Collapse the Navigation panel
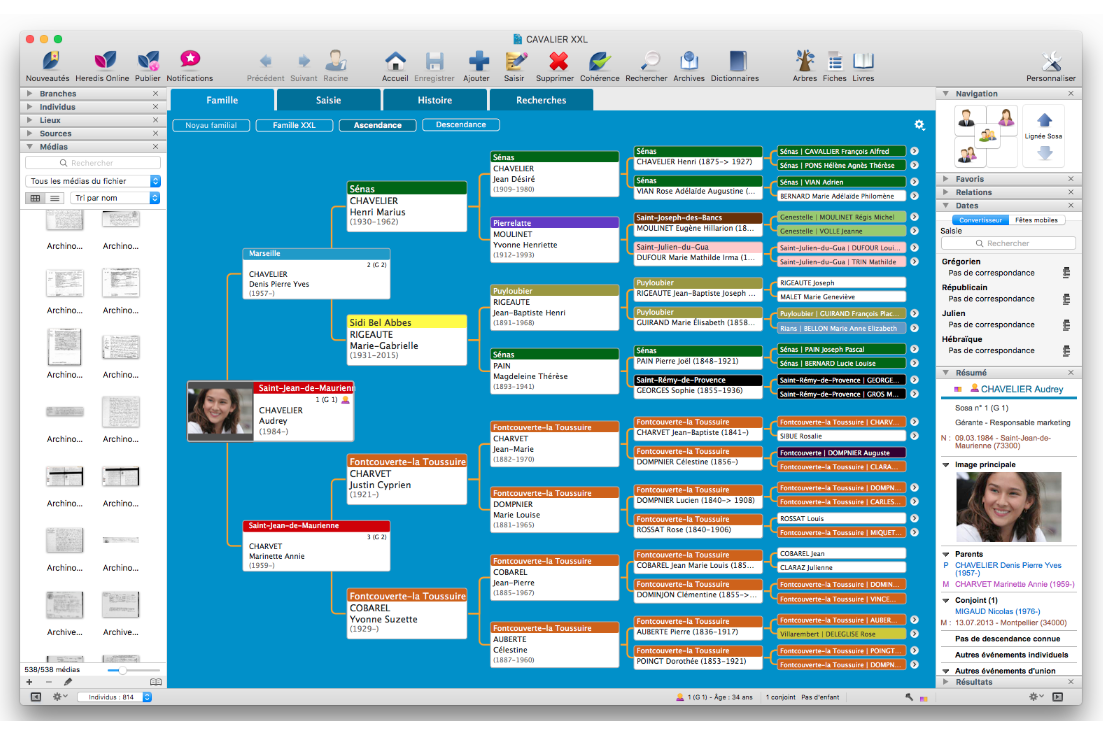The height and width of the screenshot is (735, 1103). (x=946, y=94)
